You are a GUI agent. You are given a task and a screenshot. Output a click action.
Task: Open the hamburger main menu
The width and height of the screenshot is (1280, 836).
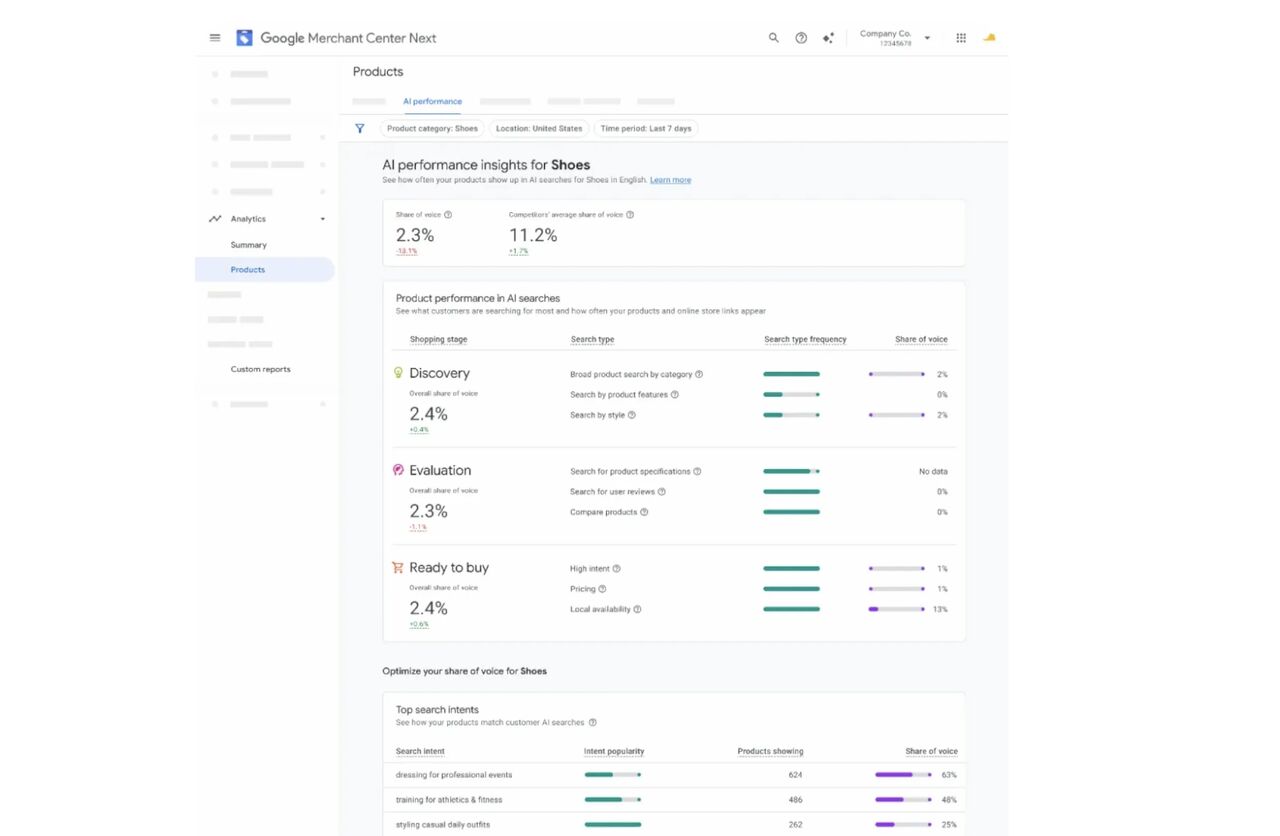click(215, 38)
